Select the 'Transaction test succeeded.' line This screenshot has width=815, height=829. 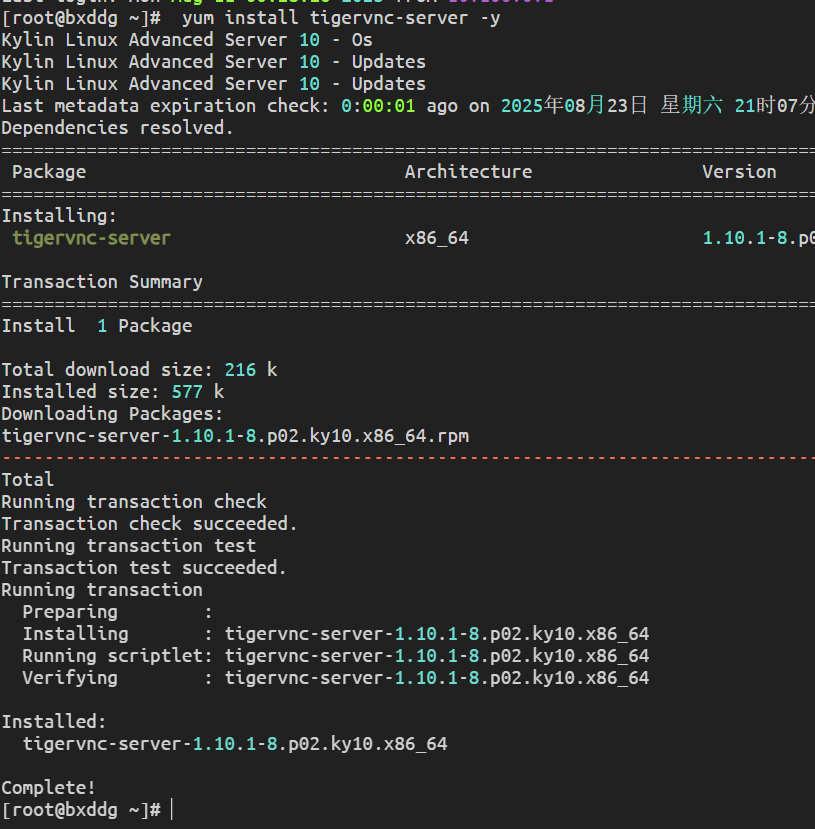pyautogui.click(x=144, y=568)
